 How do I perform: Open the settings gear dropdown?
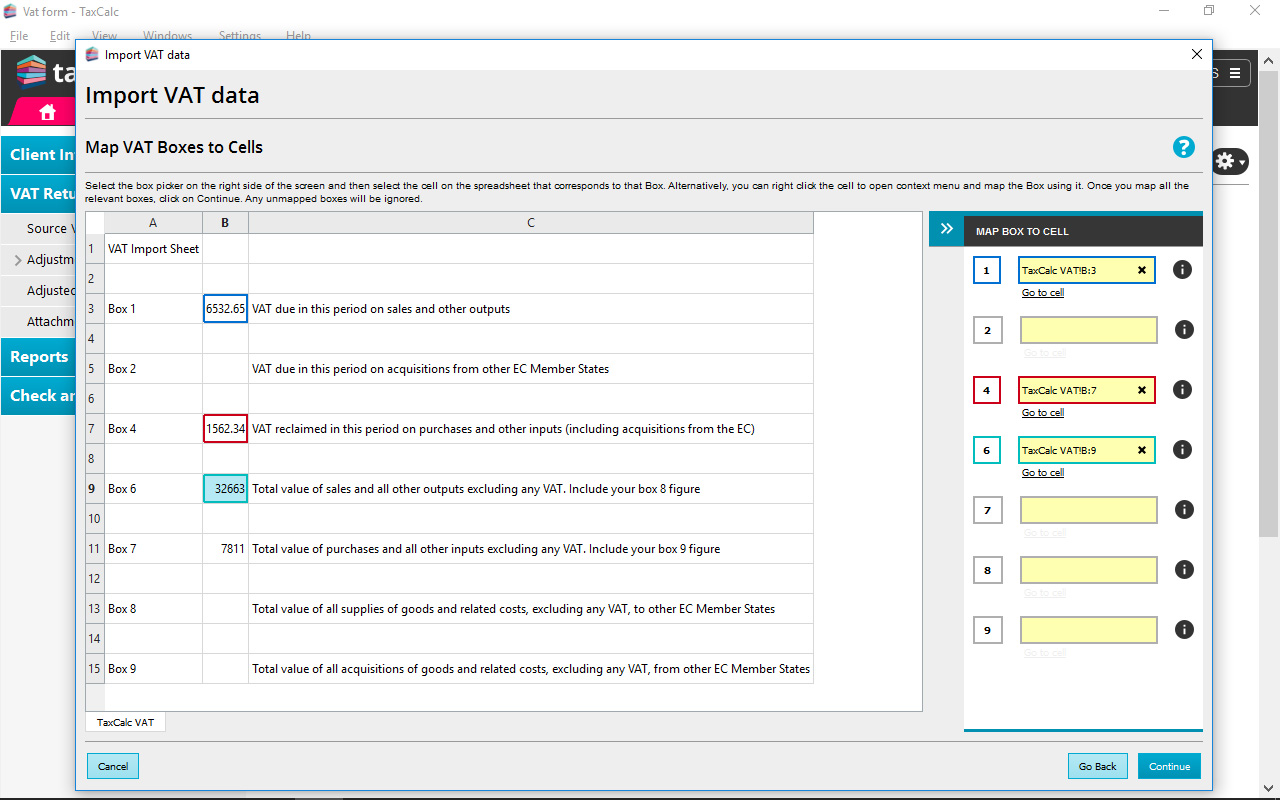click(x=1230, y=162)
